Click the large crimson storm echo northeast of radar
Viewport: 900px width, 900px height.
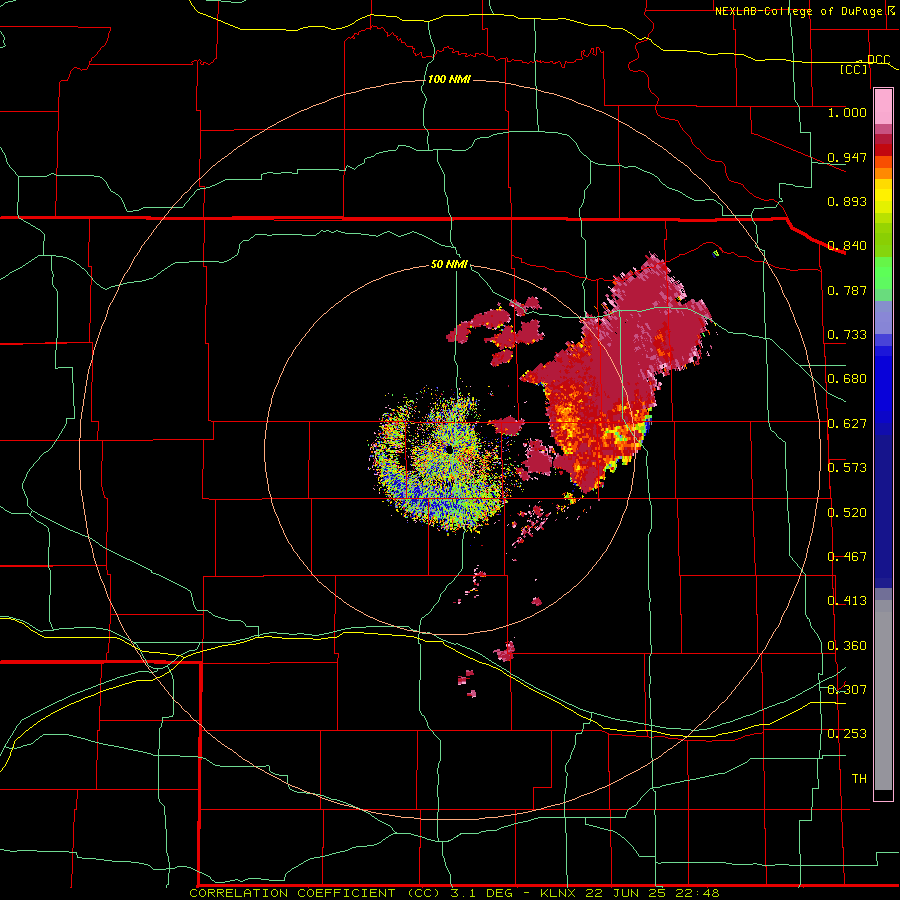[x=620, y=373]
